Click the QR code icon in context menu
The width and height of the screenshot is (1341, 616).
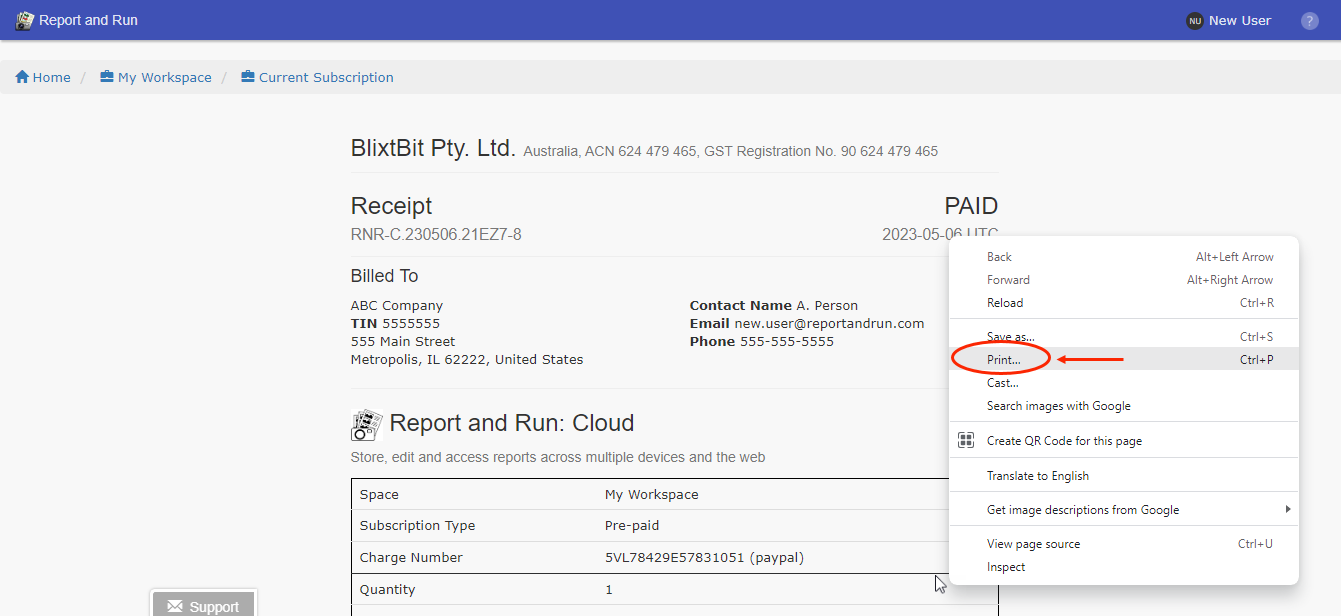pyautogui.click(x=966, y=441)
